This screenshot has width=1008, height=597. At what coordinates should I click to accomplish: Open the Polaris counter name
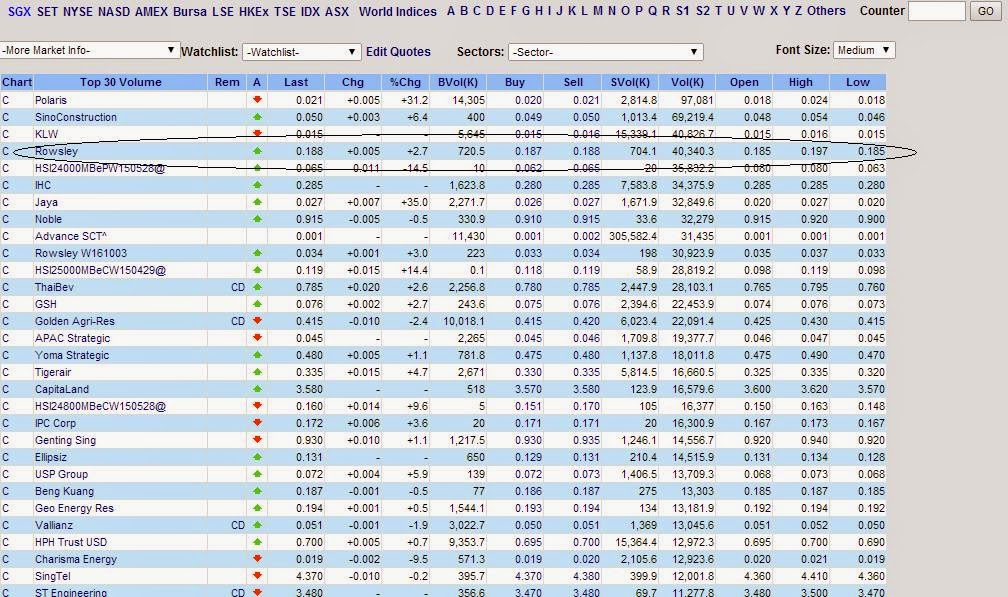(x=51, y=100)
